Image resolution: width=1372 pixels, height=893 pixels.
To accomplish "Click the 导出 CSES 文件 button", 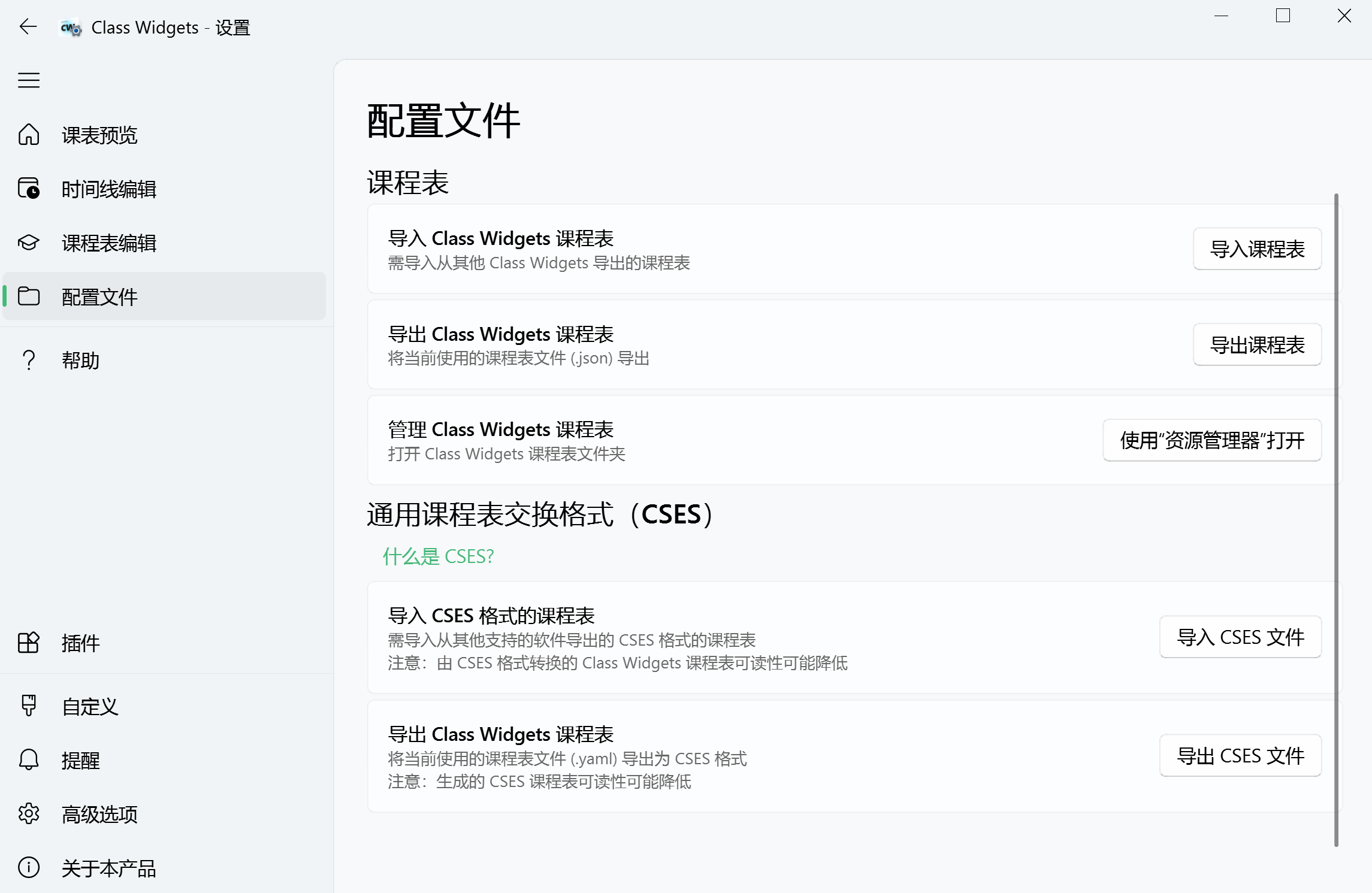I will coord(1240,755).
